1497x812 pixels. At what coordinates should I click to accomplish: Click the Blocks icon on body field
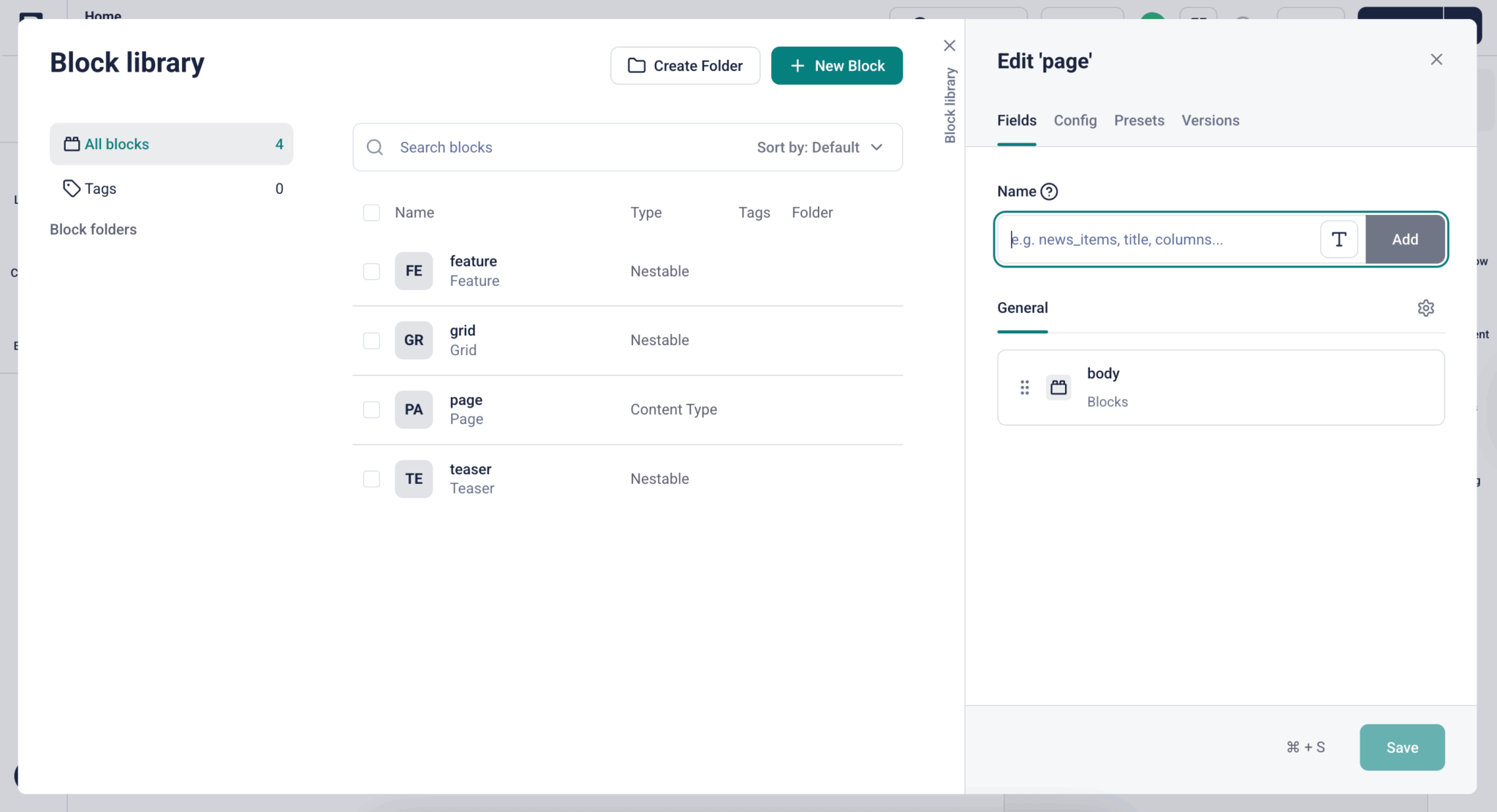coord(1058,387)
